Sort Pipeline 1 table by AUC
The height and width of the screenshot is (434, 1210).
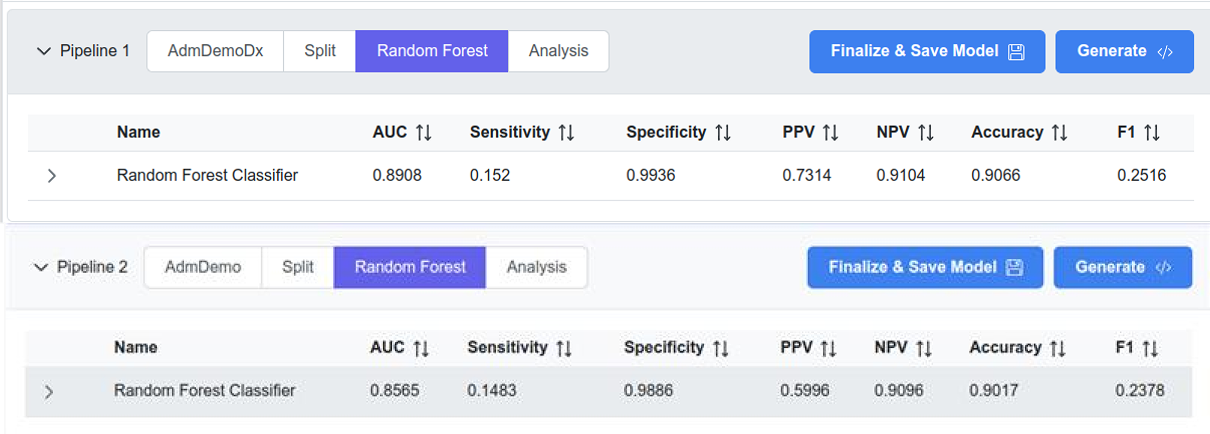[423, 132]
